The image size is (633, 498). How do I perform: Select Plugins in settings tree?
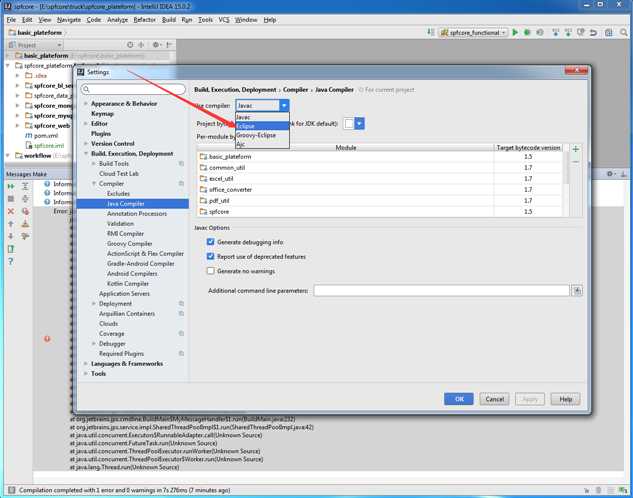(x=101, y=134)
